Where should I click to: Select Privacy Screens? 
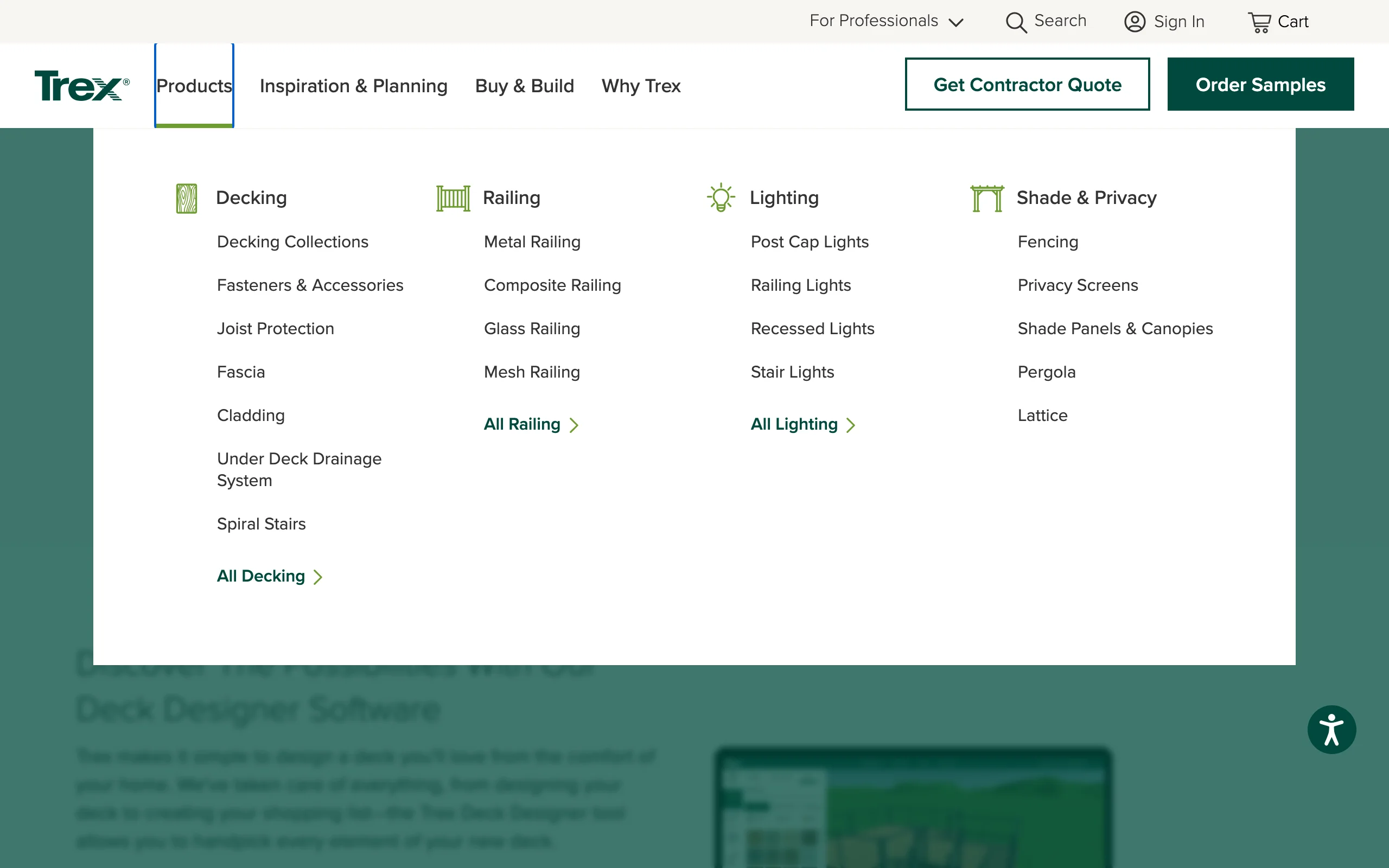point(1078,285)
